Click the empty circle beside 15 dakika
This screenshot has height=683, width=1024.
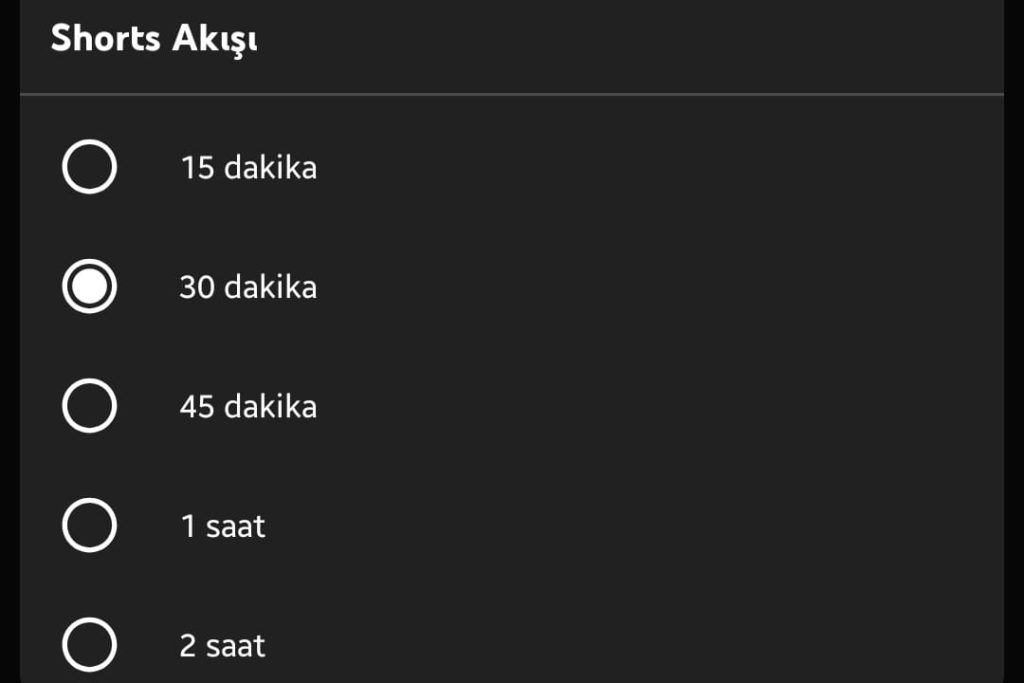89,167
